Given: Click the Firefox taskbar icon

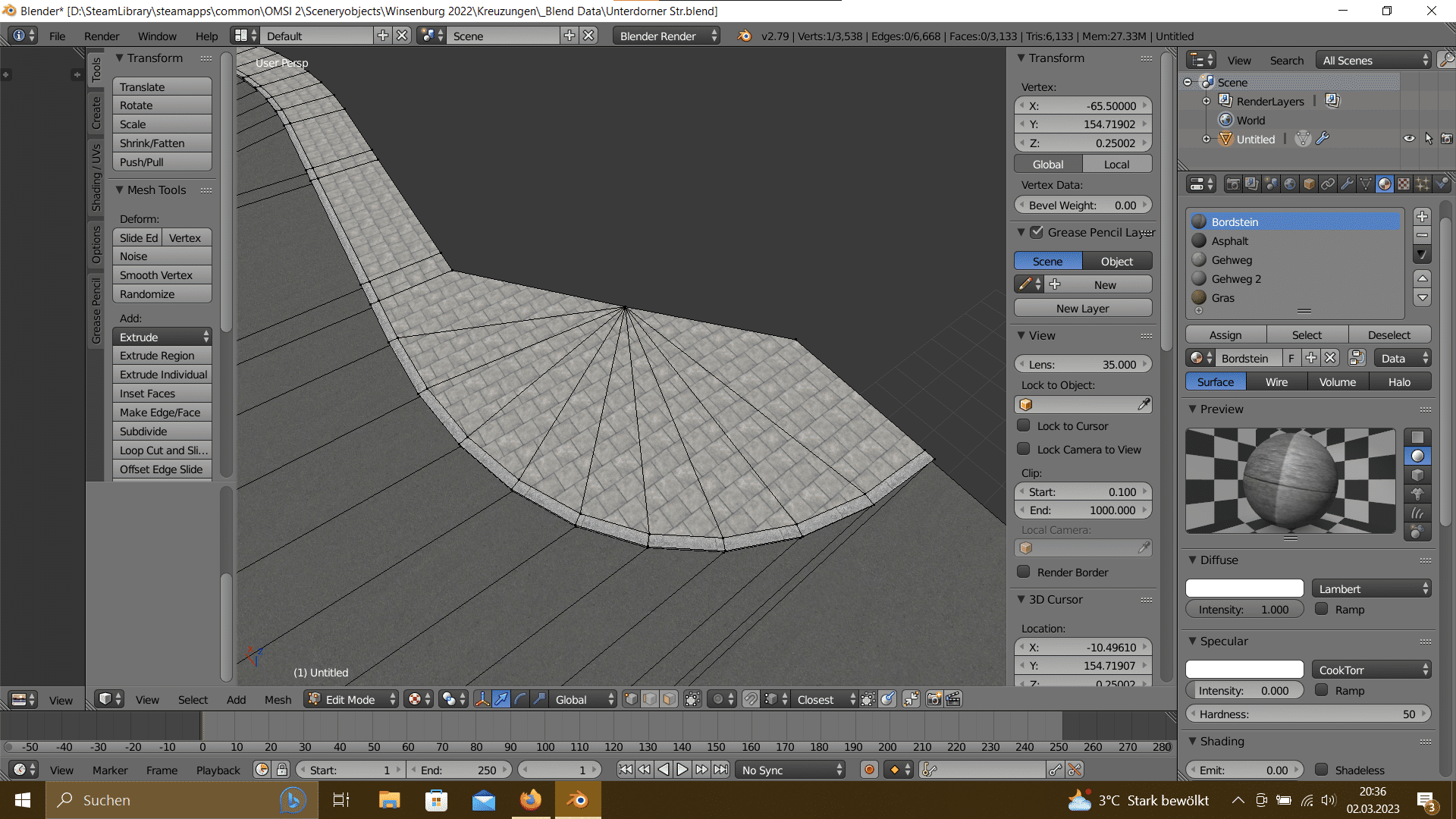Looking at the screenshot, I should tap(531, 800).
